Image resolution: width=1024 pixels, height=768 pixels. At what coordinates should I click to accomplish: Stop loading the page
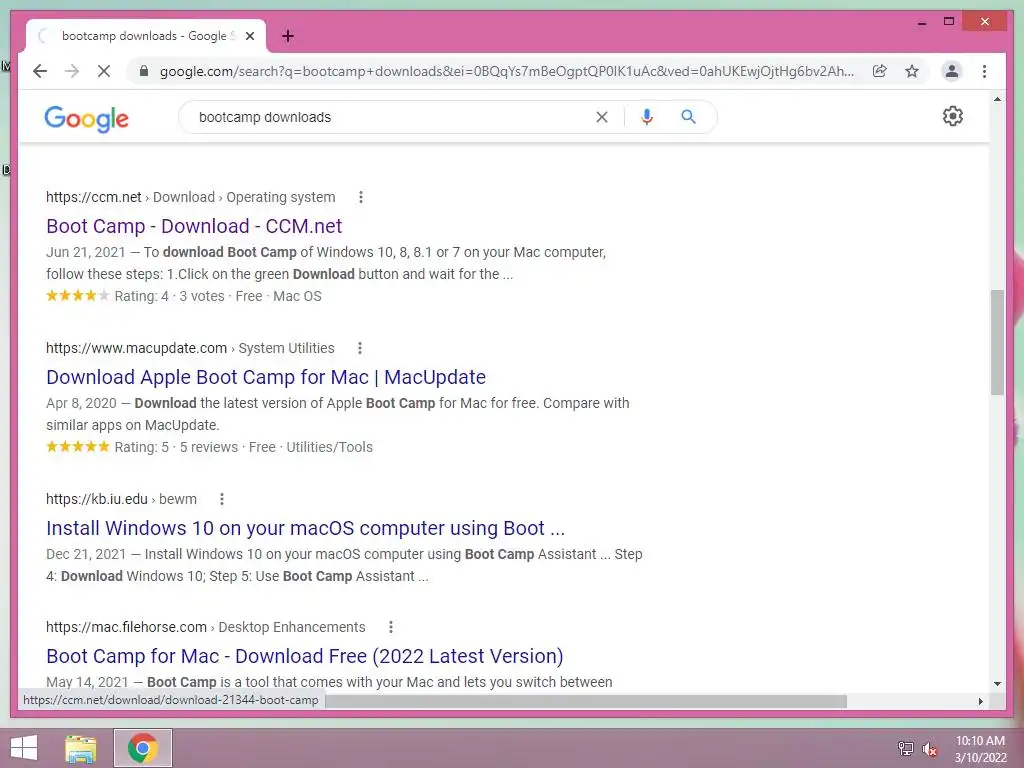[x=104, y=71]
